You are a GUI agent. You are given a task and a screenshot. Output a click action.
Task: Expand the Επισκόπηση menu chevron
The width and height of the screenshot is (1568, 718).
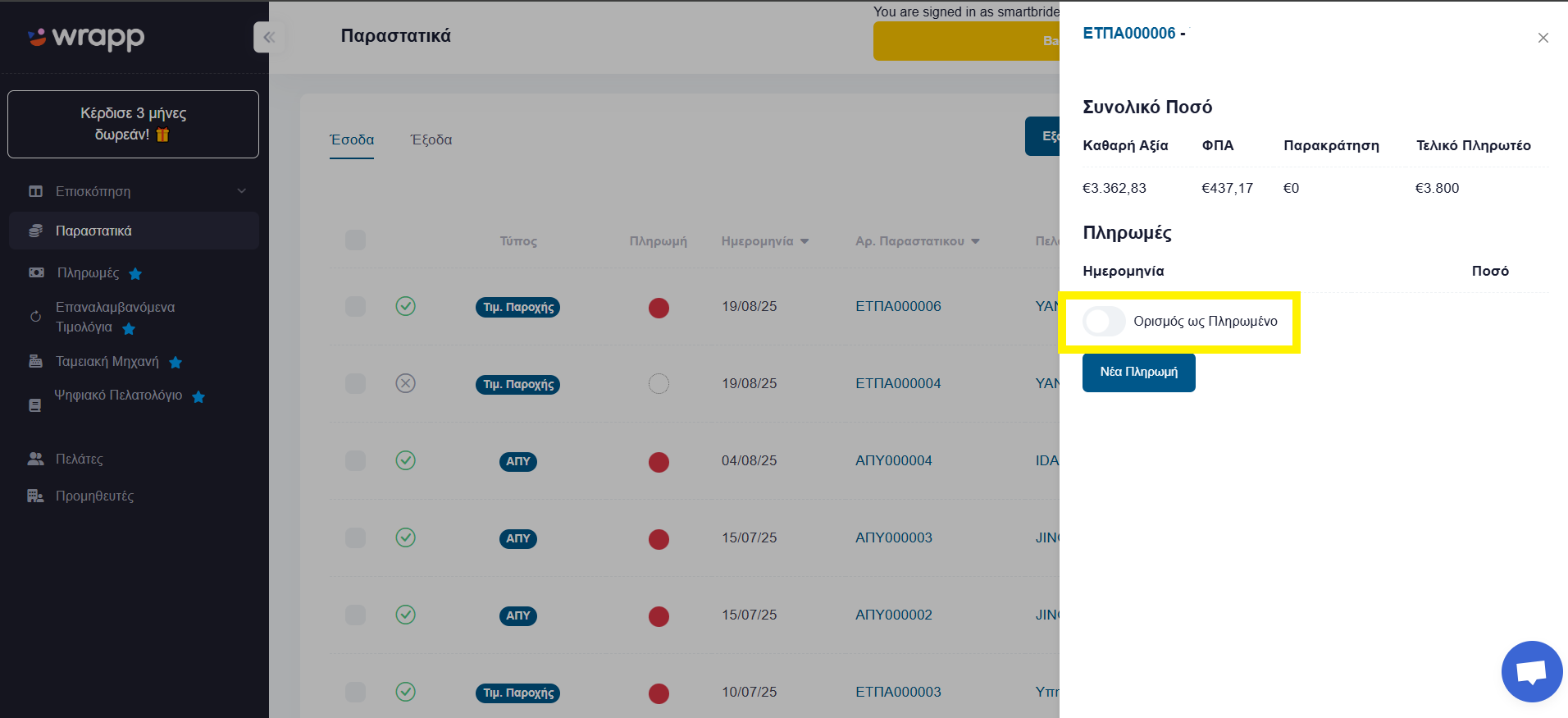coord(242,191)
